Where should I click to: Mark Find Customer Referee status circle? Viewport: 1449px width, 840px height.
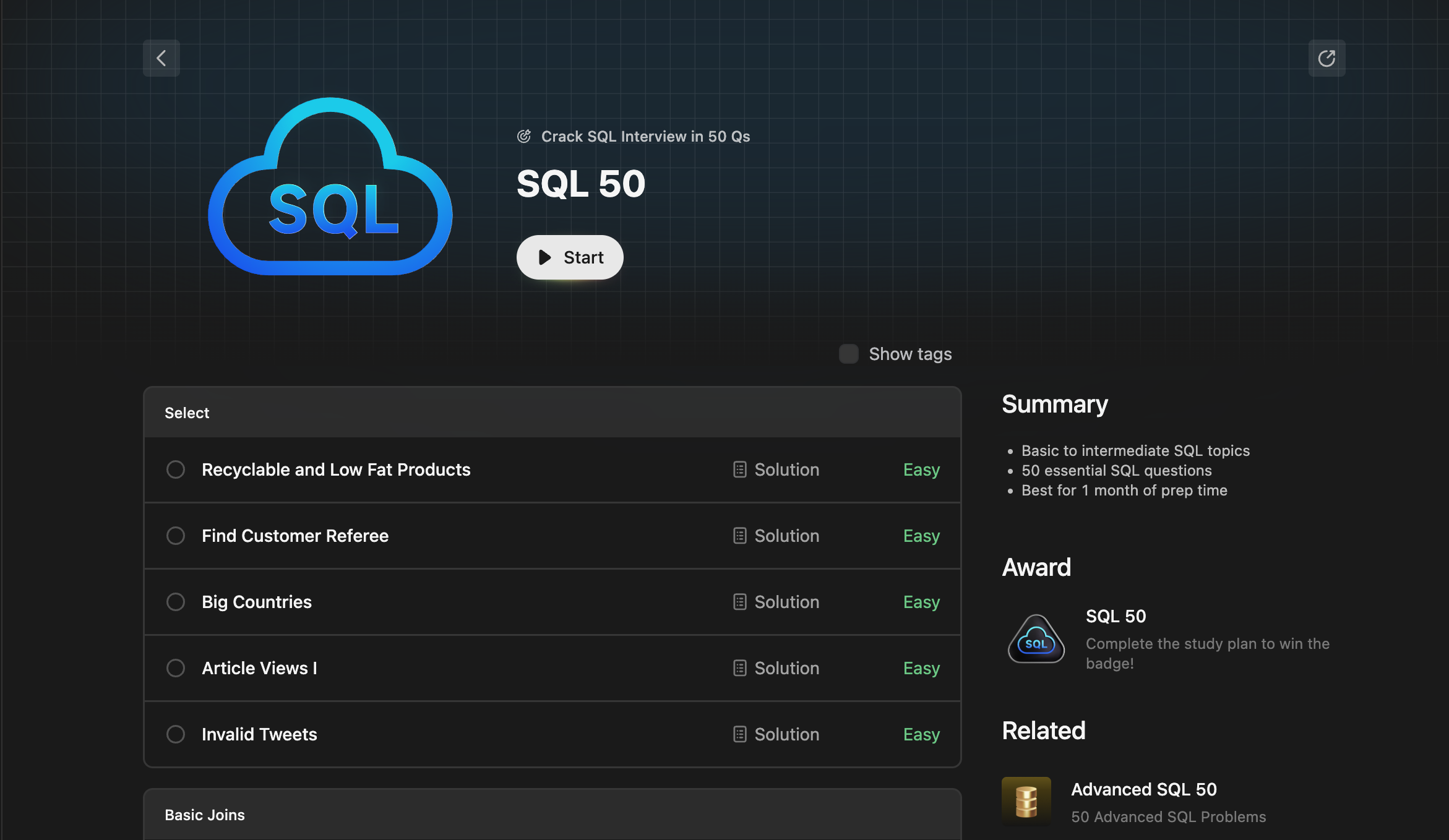(x=176, y=536)
